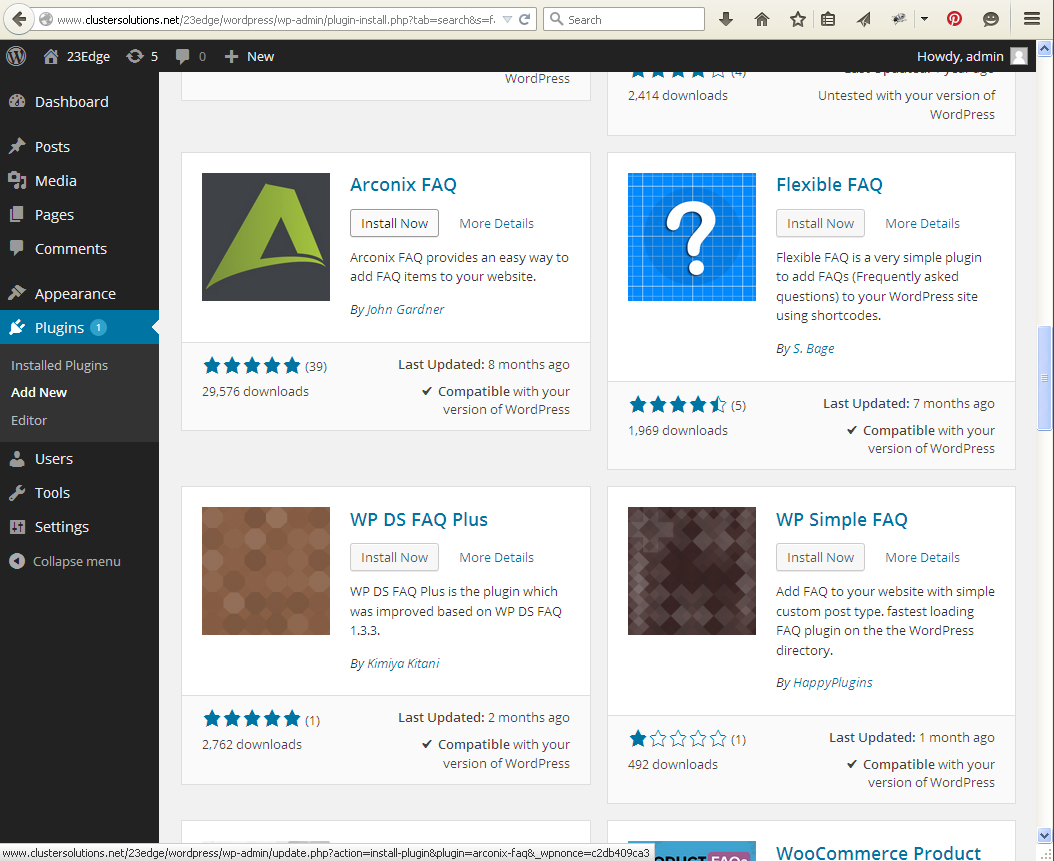Click the address bar URL field
Screen dimensions: 1054x861
(274, 19)
